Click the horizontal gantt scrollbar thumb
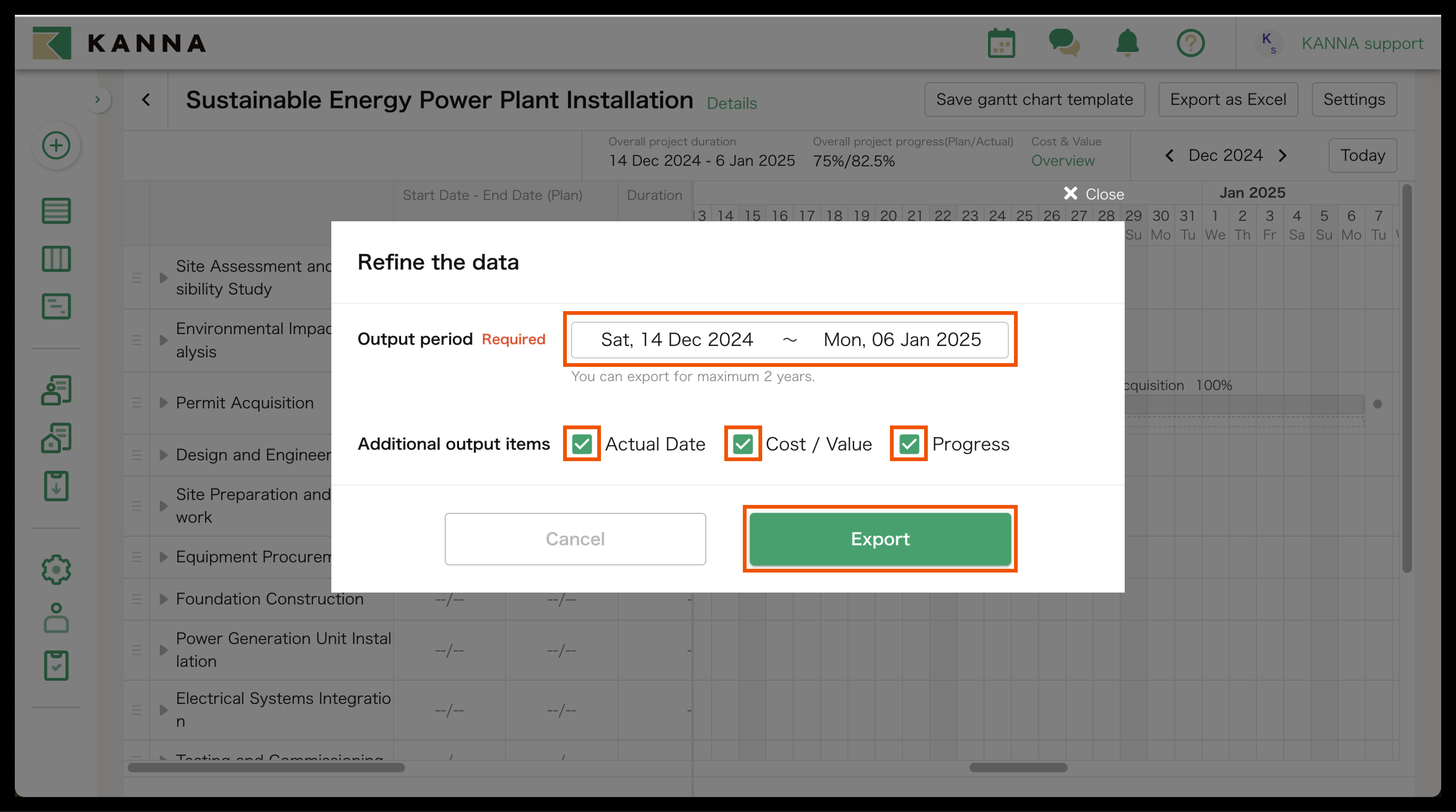 pos(1018,767)
